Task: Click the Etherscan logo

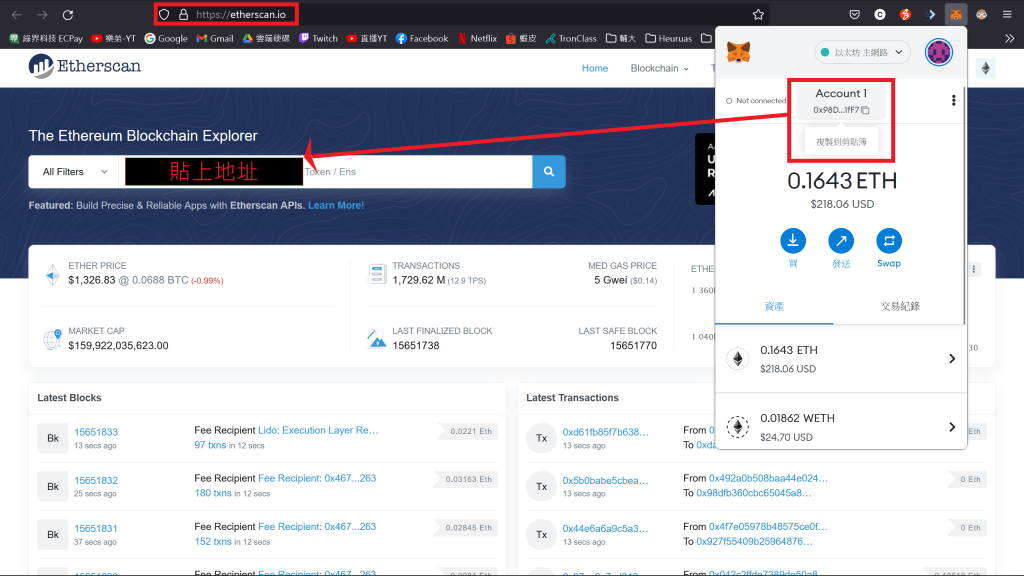Action: point(85,66)
